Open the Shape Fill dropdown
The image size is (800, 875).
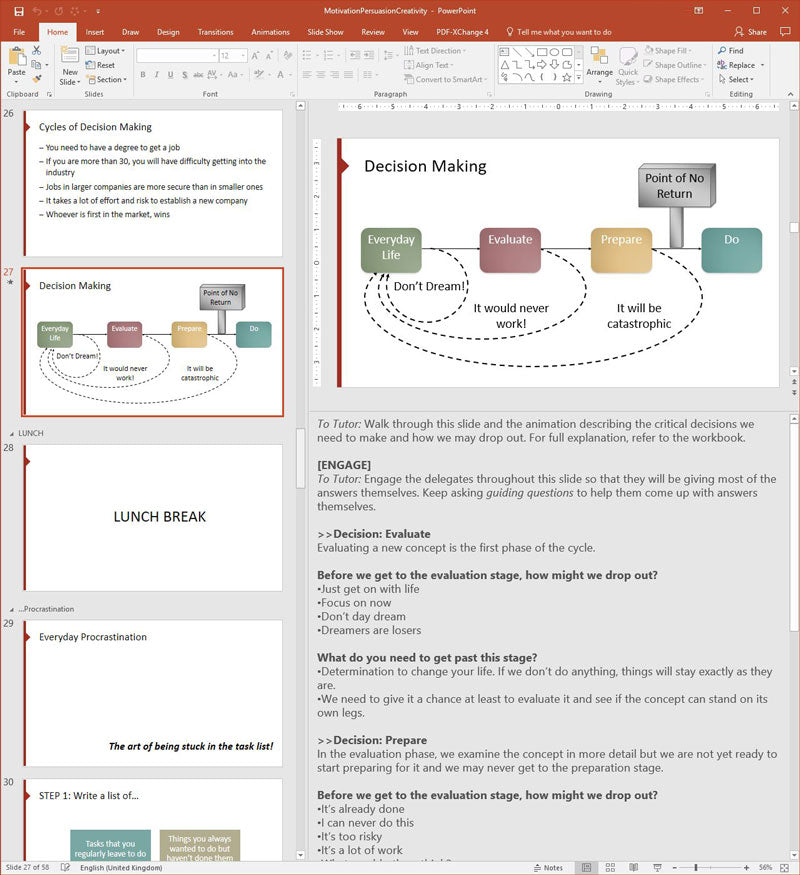[668, 51]
